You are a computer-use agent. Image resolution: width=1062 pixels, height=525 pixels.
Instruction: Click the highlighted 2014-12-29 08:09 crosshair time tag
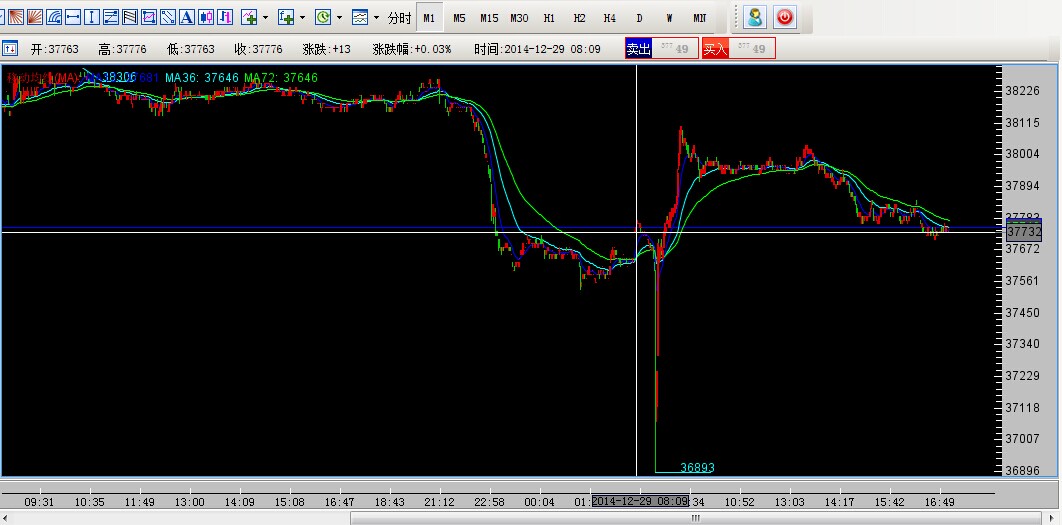(x=640, y=501)
